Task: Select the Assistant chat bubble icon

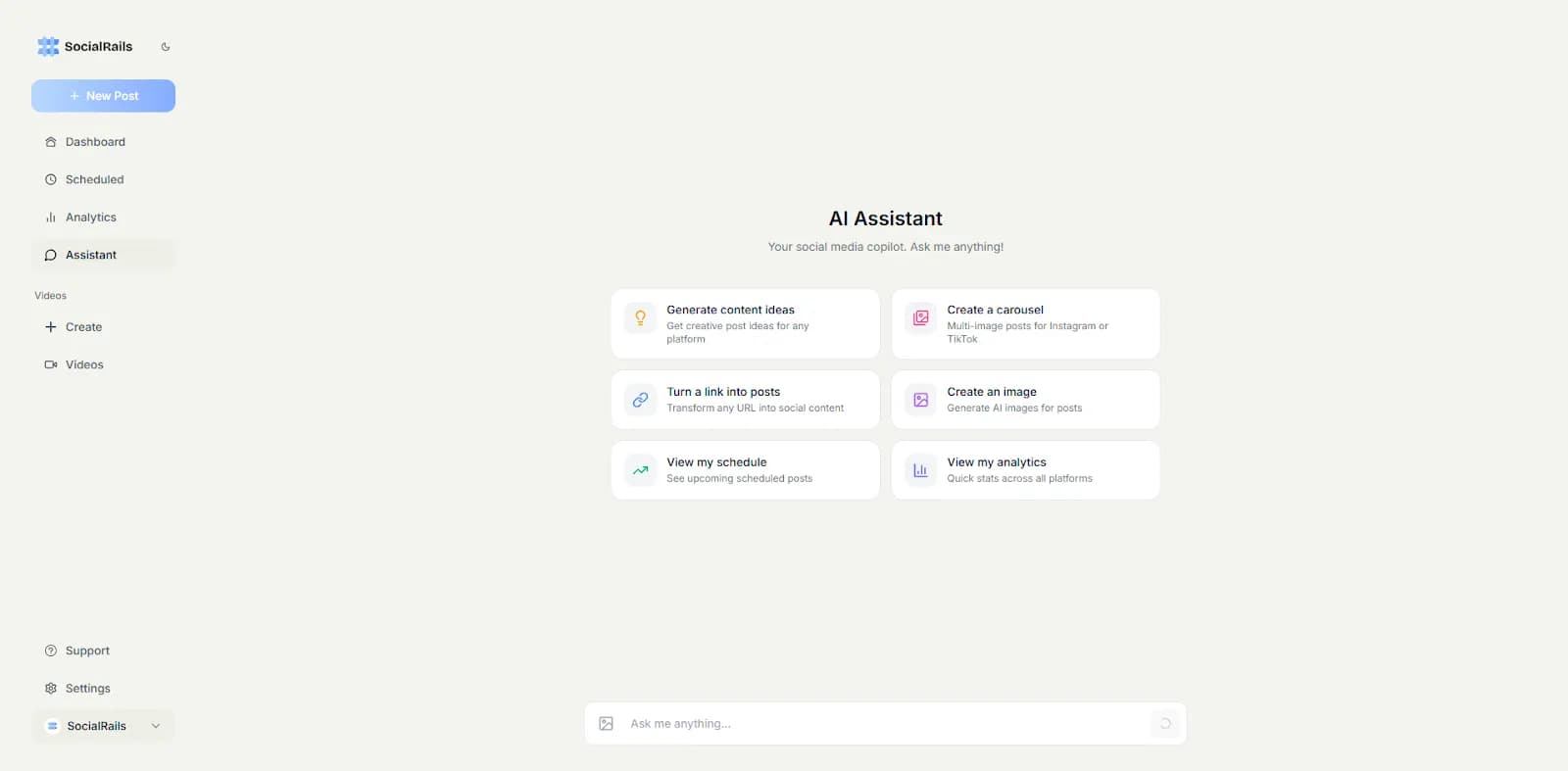Action: (50, 255)
